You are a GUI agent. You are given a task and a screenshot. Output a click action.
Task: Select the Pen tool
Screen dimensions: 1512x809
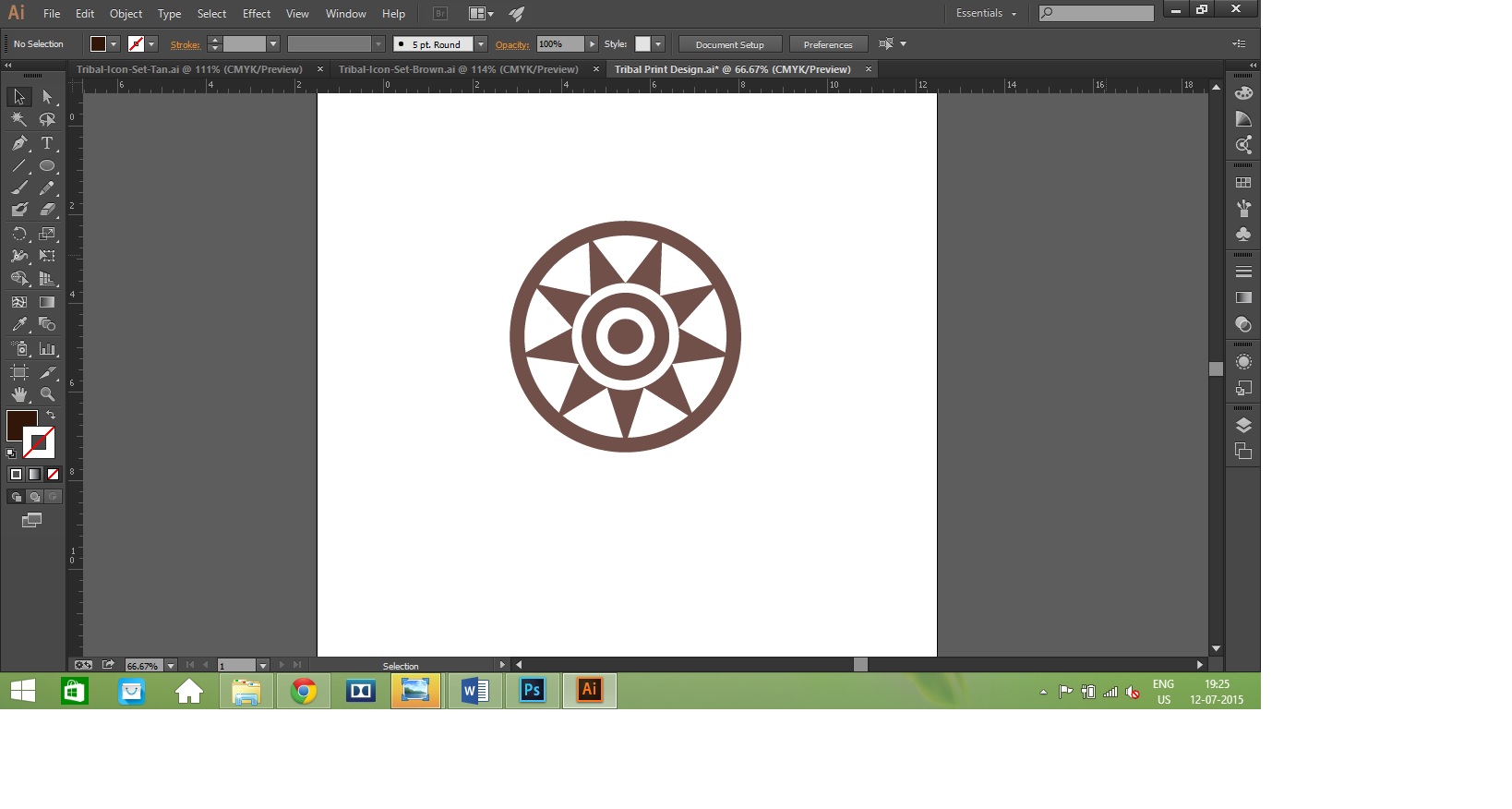point(19,143)
